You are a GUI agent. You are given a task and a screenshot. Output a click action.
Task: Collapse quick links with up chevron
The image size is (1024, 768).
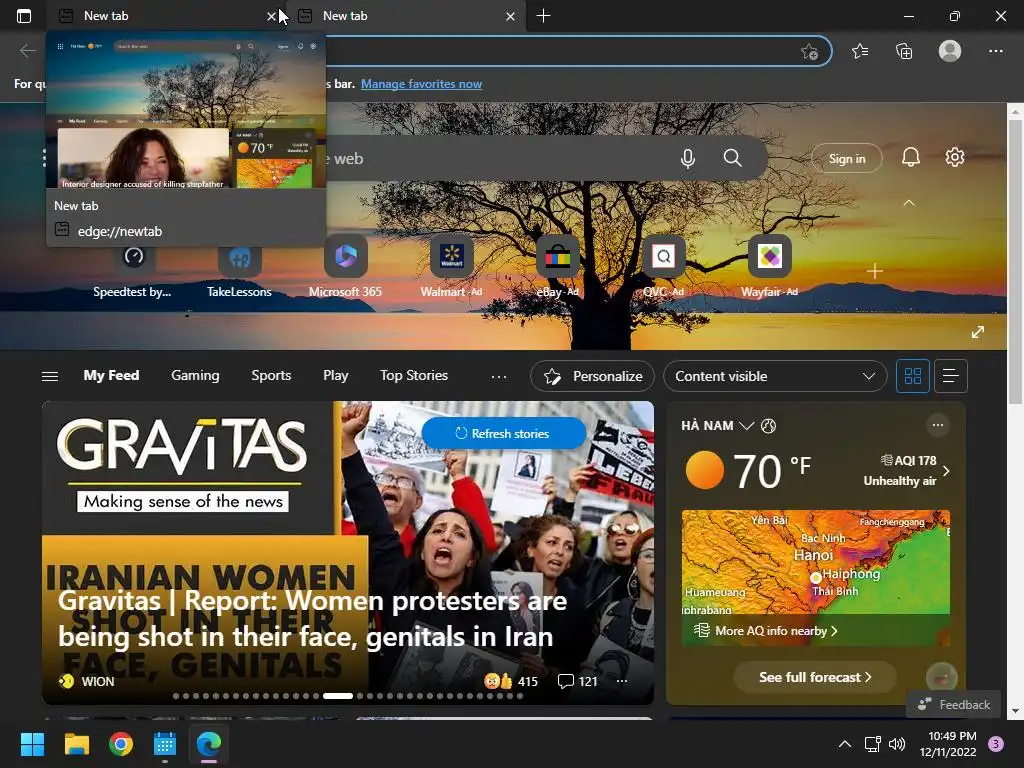click(x=909, y=203)
